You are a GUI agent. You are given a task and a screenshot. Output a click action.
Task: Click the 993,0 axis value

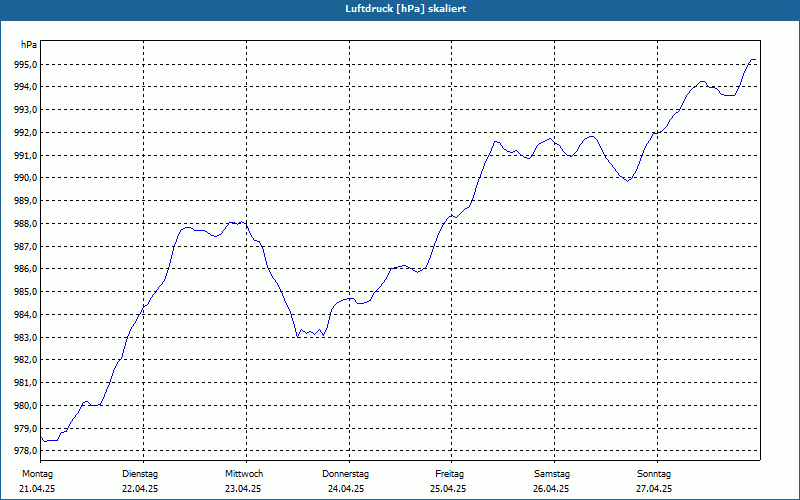tap(24, 110)
